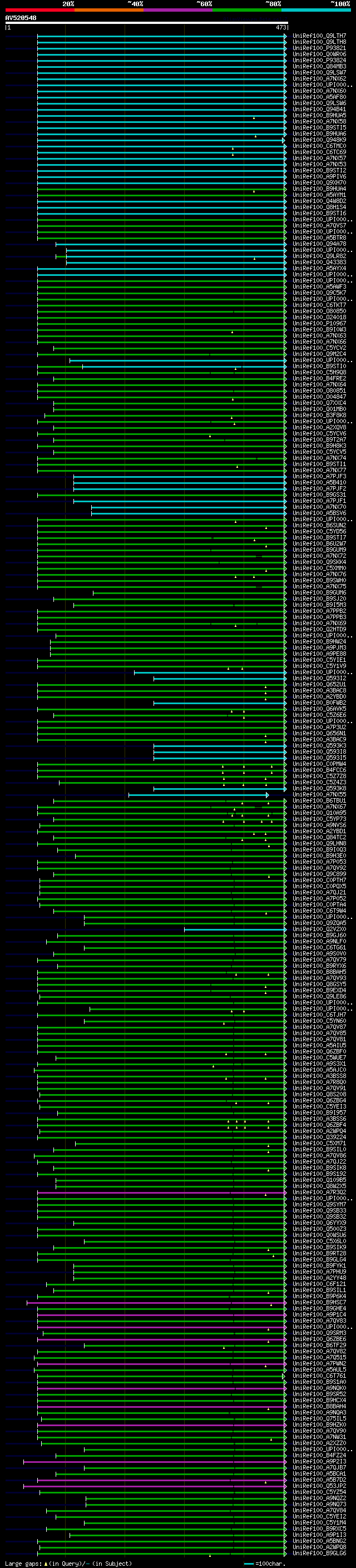The image size is (356, 1568).
Task: Select the UniRef100_C0PMW4 label
Action: click(x=319, y=764)
